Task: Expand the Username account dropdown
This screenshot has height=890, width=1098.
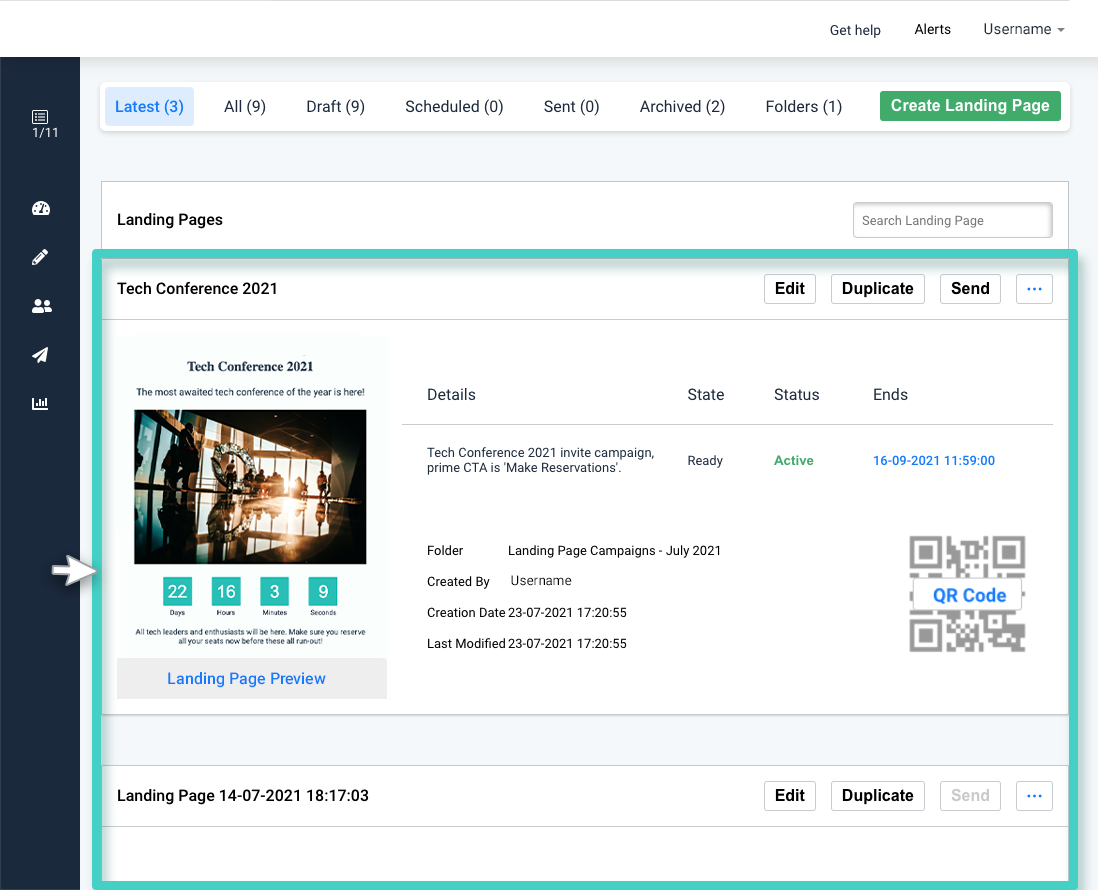Action: pyautogui.click(x=1024, y=29)
